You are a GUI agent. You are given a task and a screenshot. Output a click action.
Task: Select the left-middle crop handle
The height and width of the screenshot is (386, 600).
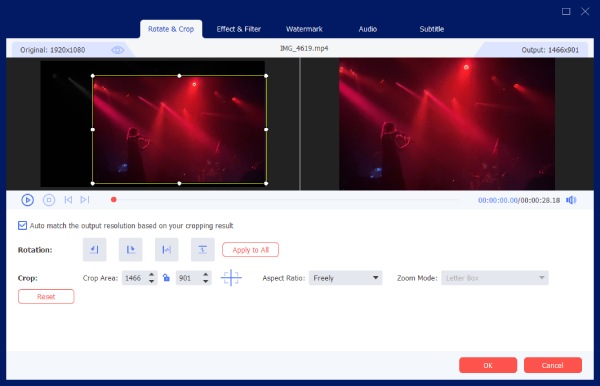(x=93, y=129)
